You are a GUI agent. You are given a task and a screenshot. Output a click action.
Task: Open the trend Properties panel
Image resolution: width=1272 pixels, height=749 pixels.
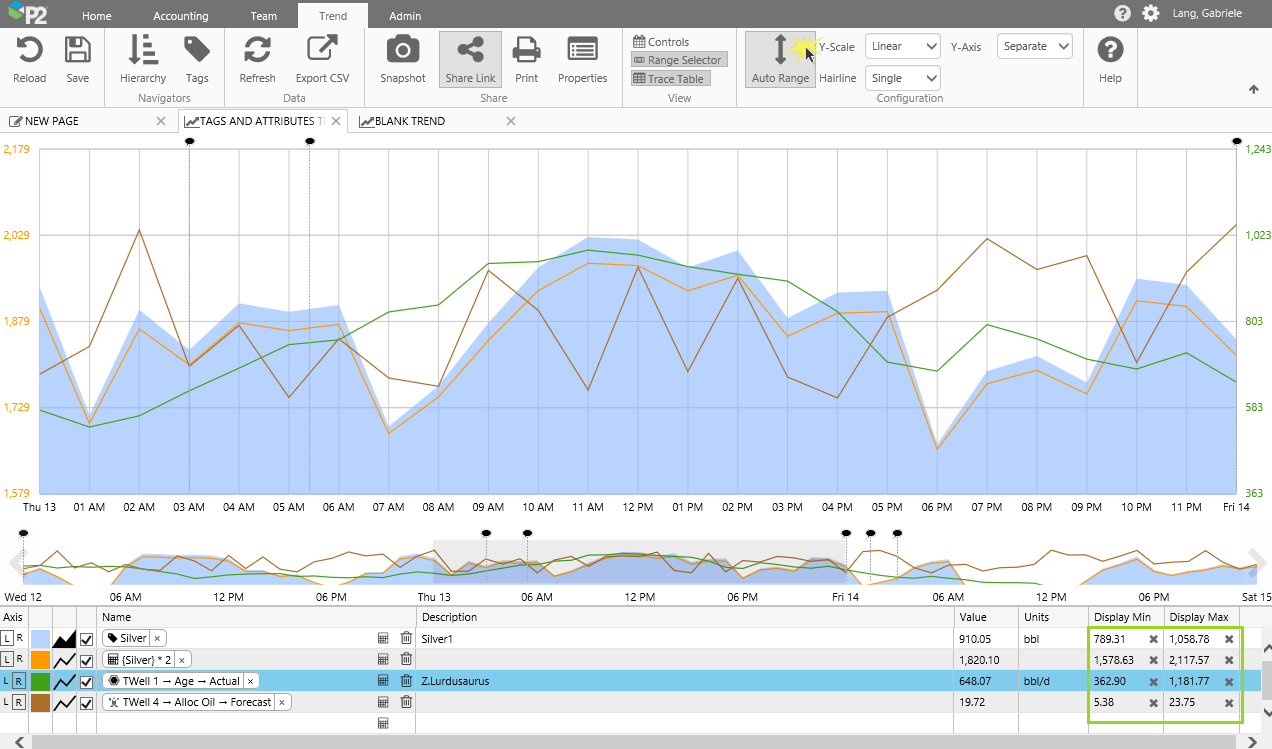click(582, 50)
